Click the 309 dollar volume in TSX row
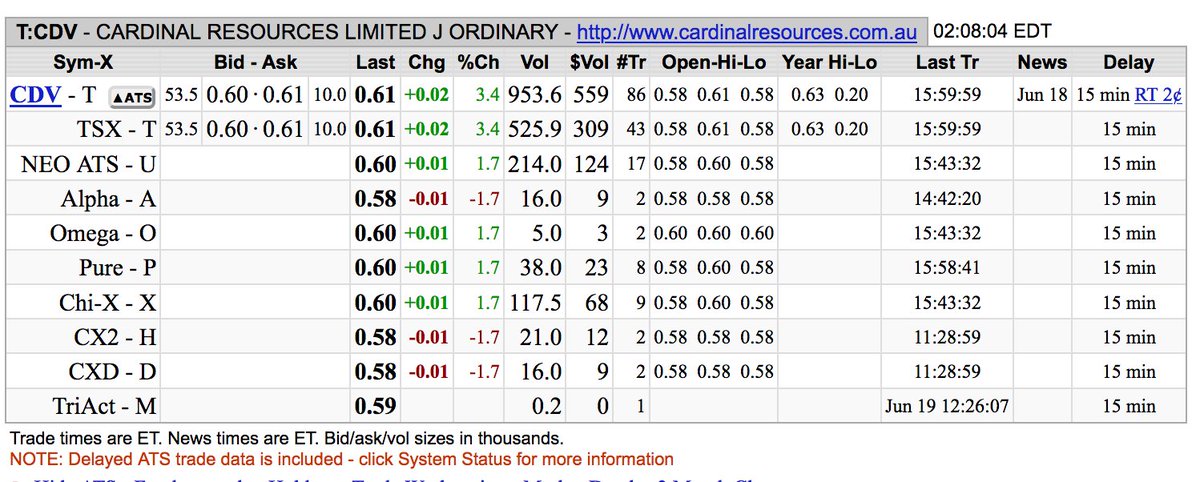The image size is (1200, 482). click(x=592, y=130)
